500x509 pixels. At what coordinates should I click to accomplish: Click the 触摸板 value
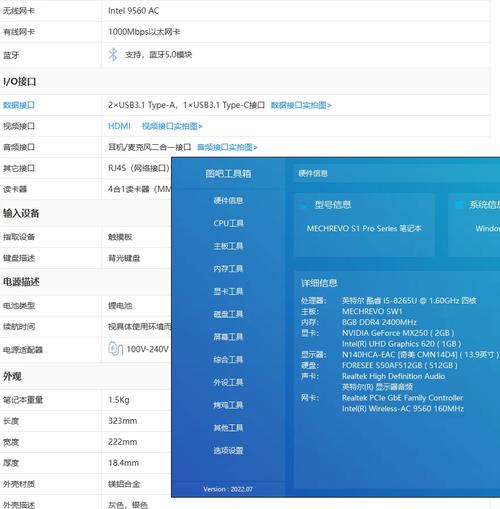[x=120, y=237]
